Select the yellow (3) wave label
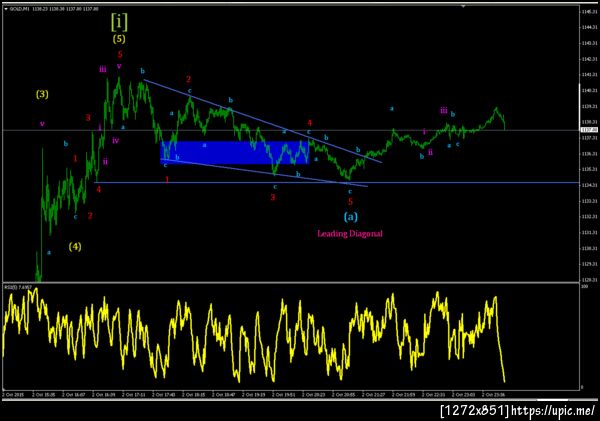Screen dimensions: 600x421 pyautogui.click(x=42, y=94)
